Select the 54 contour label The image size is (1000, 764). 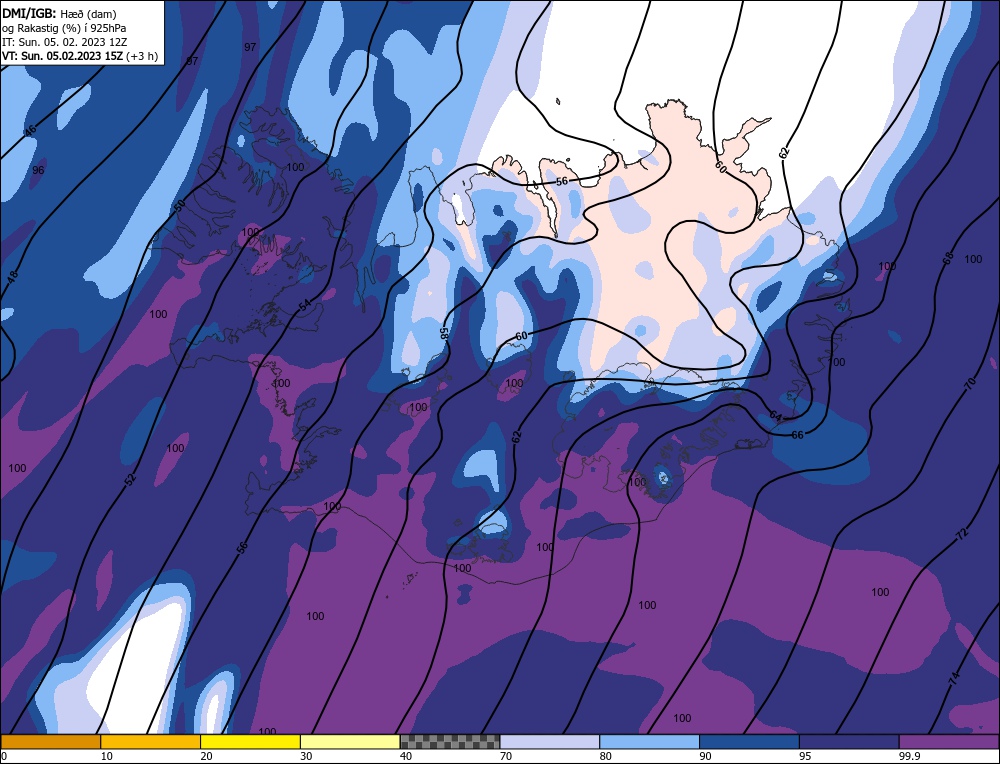tap(305, 305)
